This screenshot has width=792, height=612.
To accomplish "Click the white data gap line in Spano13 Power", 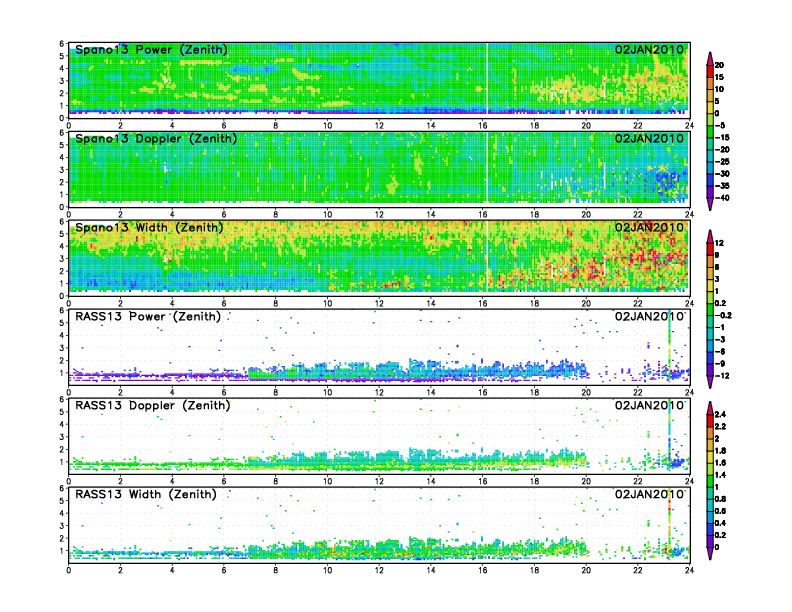I will coord(487,81).
